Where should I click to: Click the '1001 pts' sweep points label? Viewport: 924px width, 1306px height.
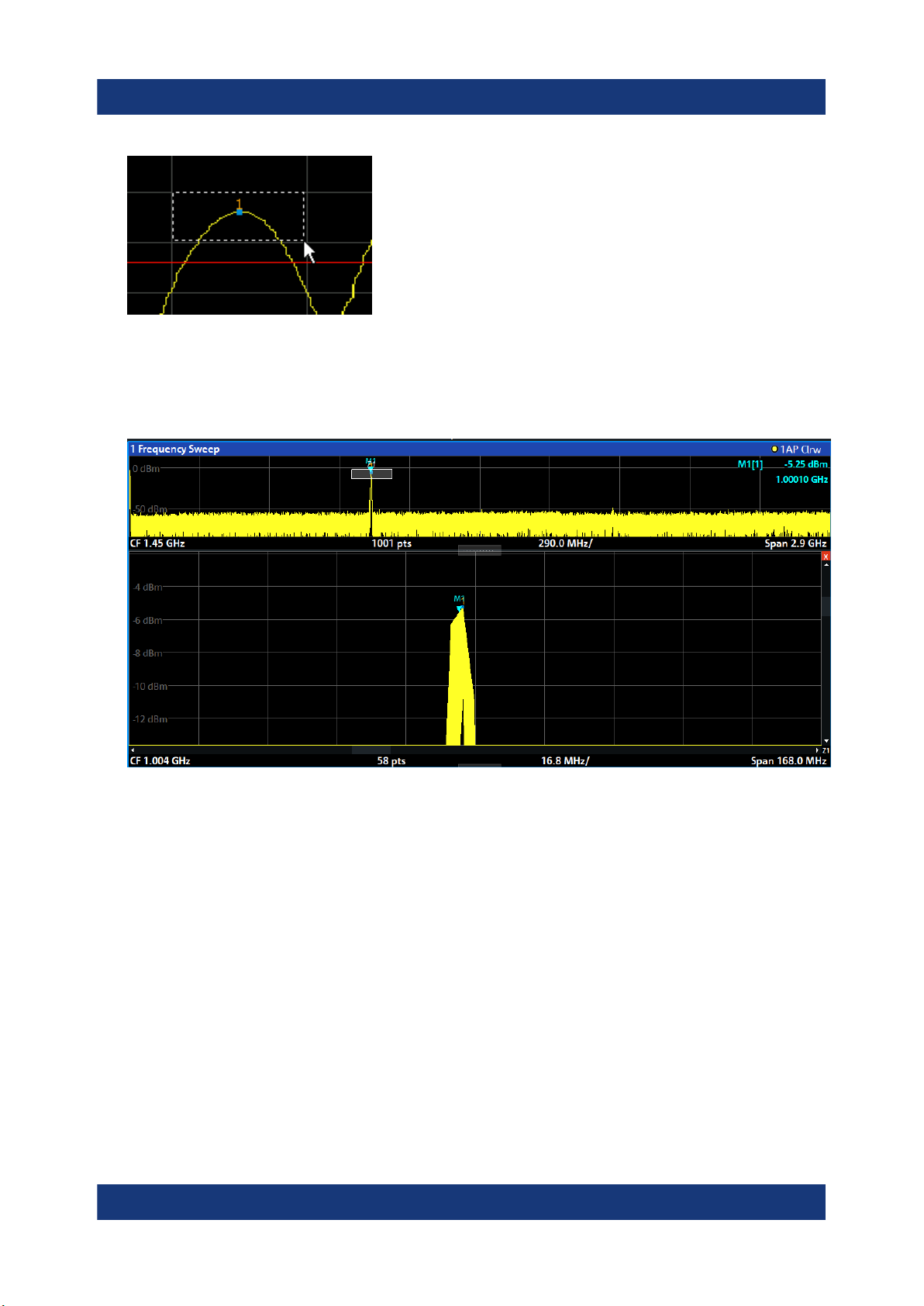point(391,543)
